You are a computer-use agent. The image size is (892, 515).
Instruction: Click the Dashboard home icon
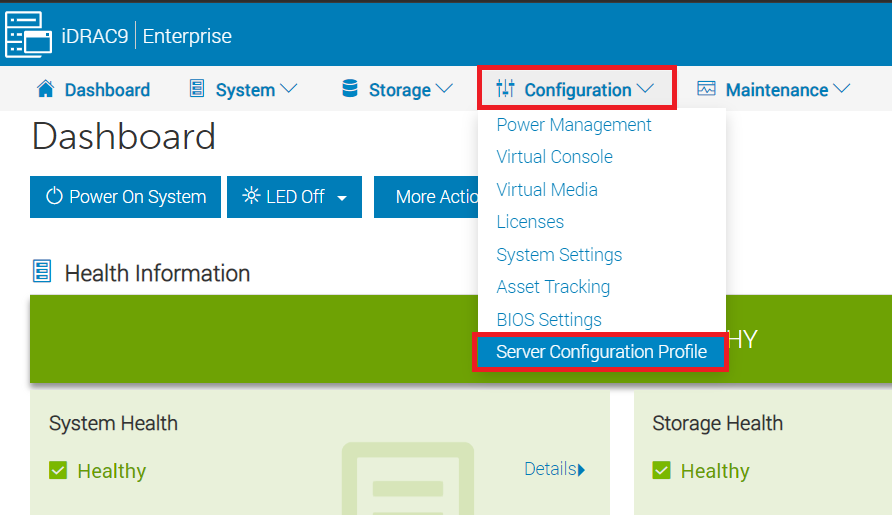45,89
